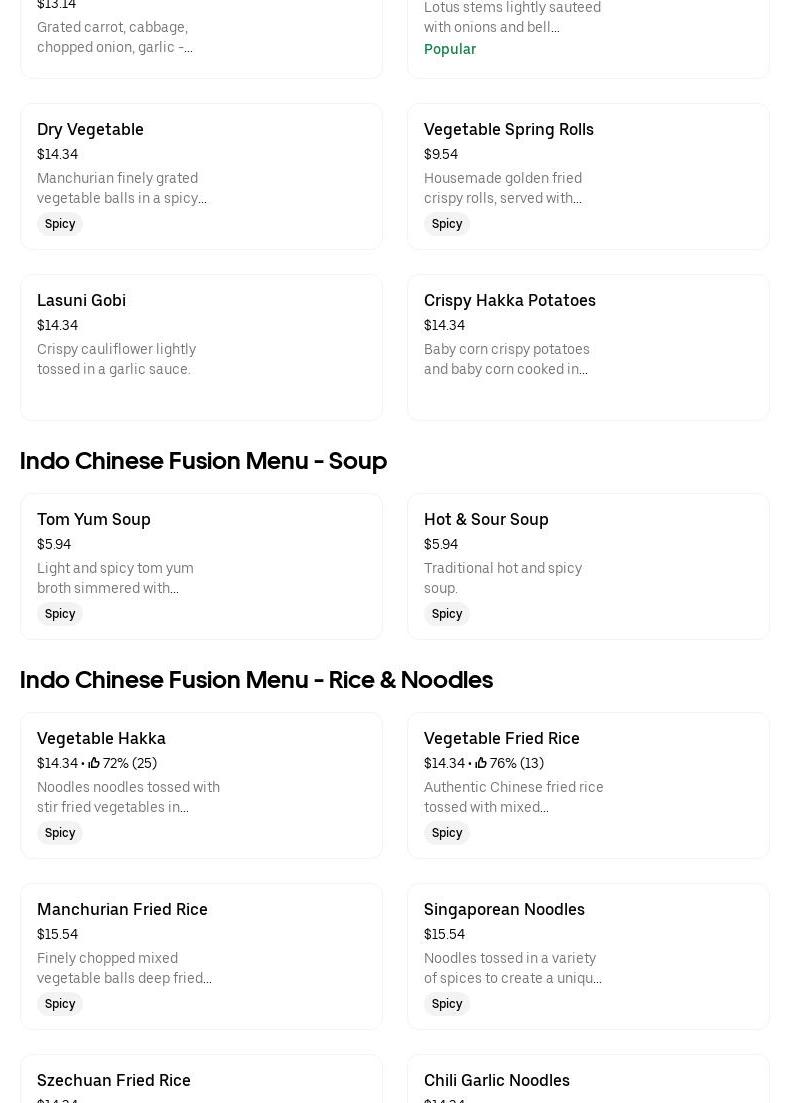Click the Spicy tag on Vegetable Spring Rolls
804x1103 pixels.
447,224
